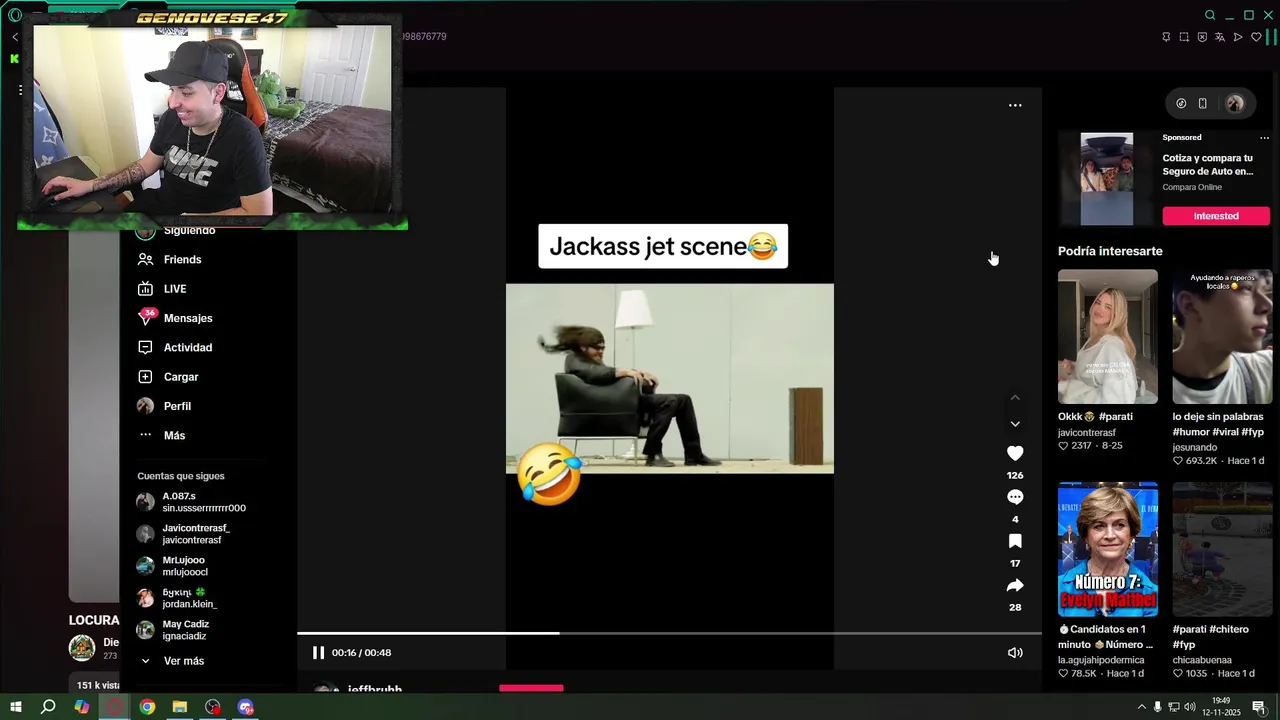
Task: Open File Explorer from the taskbar
Action: pyautogui.click(x=180, y=707)
